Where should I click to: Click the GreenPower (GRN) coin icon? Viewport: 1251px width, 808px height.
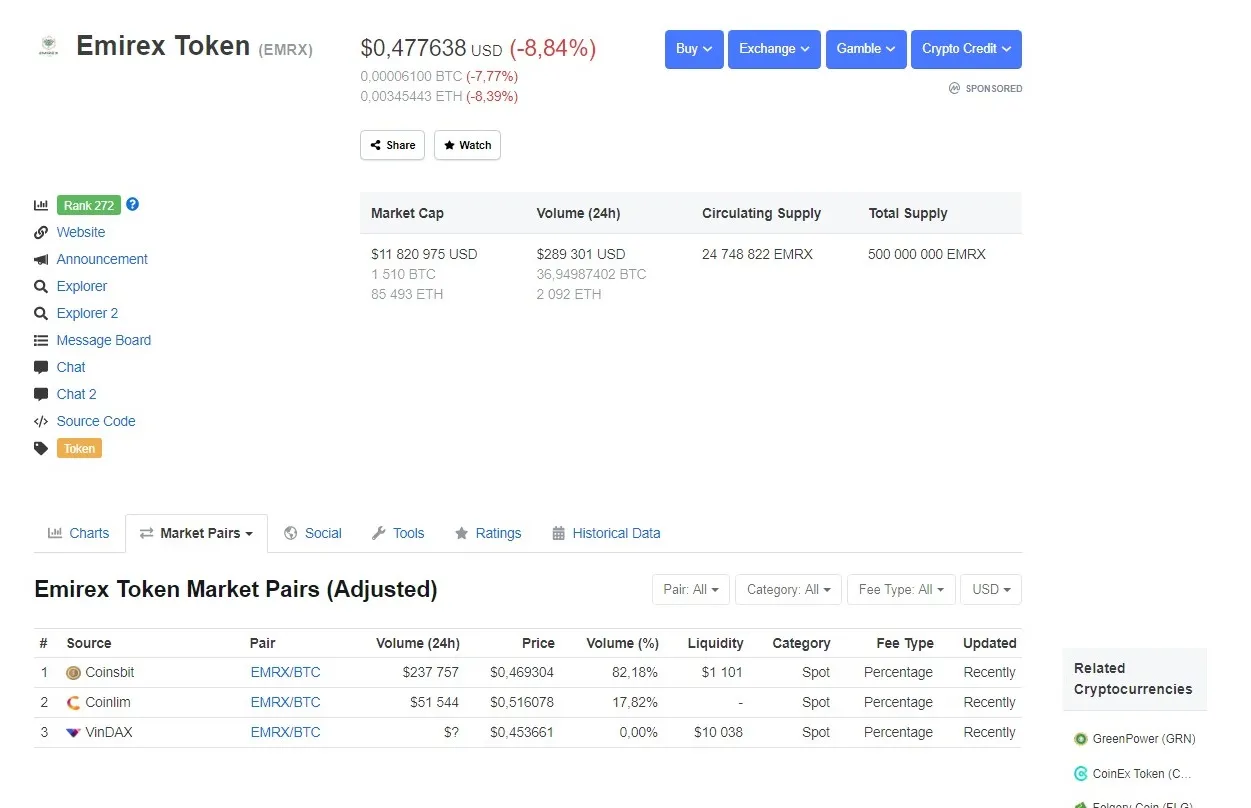[1081, 739]
